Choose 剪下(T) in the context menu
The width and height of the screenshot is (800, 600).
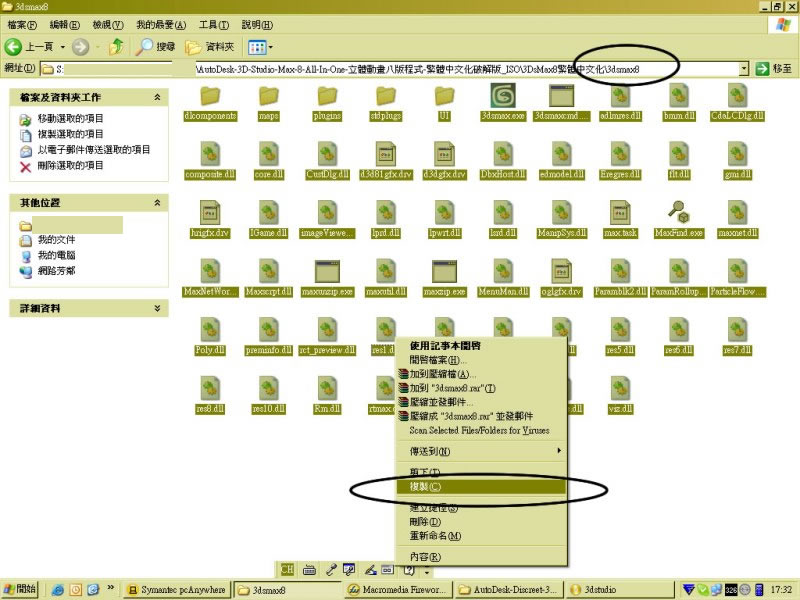point(482,472)
